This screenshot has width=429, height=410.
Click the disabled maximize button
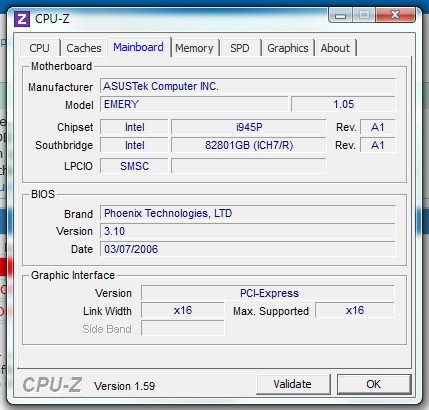[x=364, y=15]
